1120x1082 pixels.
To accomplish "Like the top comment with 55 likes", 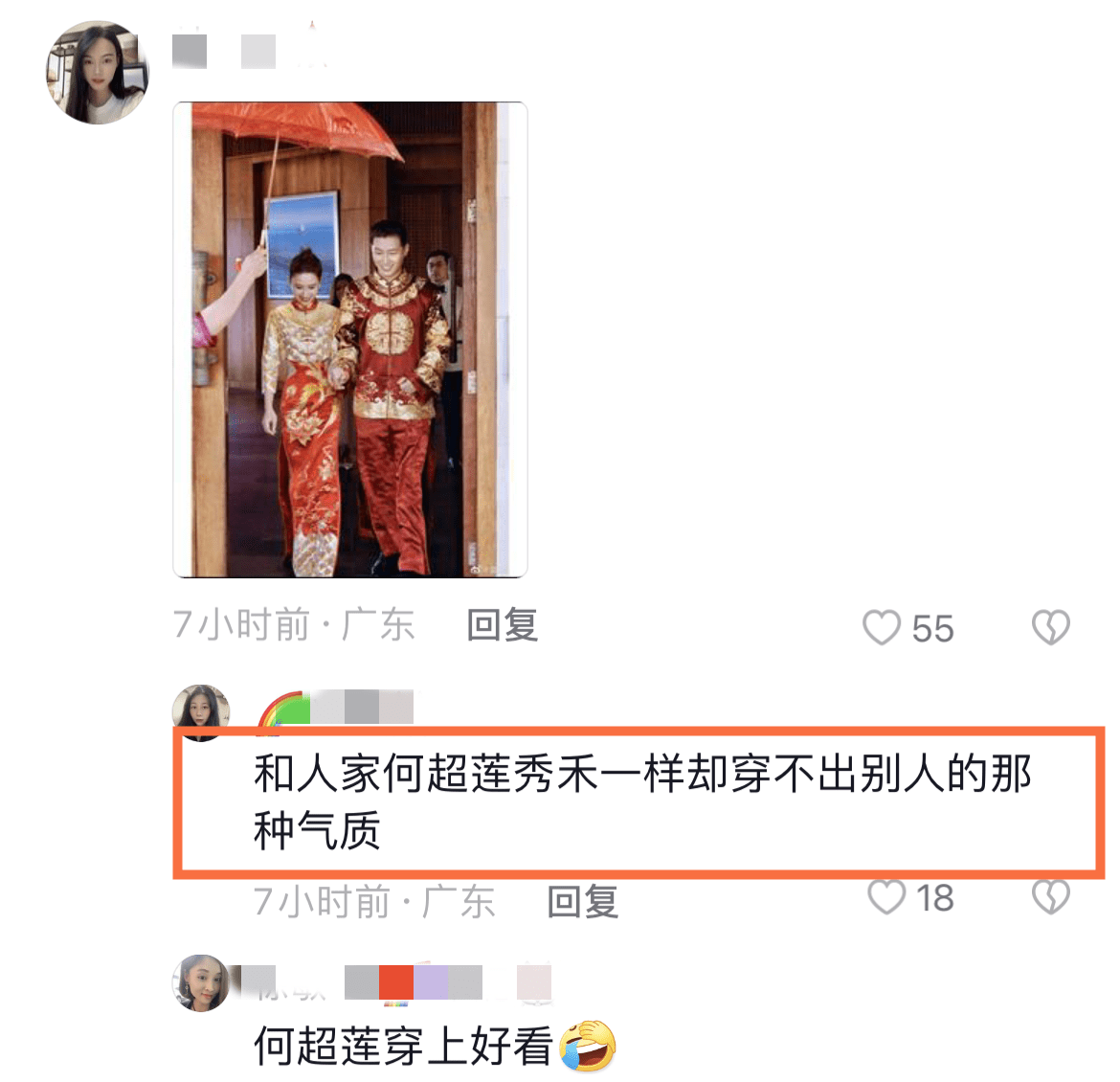I will click(882, 627).
